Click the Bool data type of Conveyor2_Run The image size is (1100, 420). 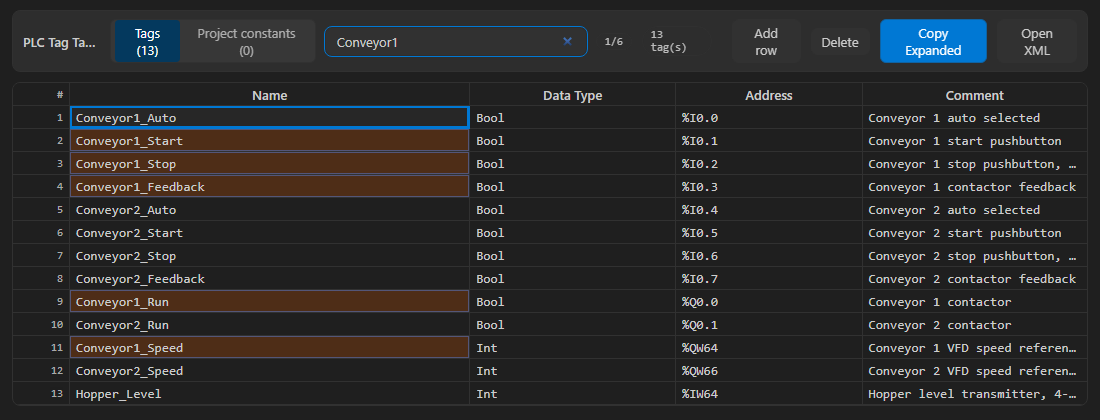(x=572, y=325)
